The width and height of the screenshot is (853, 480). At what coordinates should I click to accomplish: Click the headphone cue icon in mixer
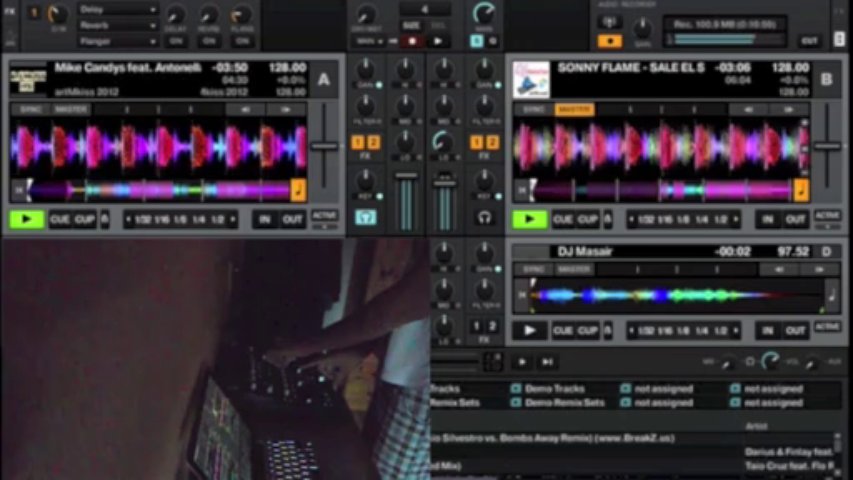(x=484, y=217)
